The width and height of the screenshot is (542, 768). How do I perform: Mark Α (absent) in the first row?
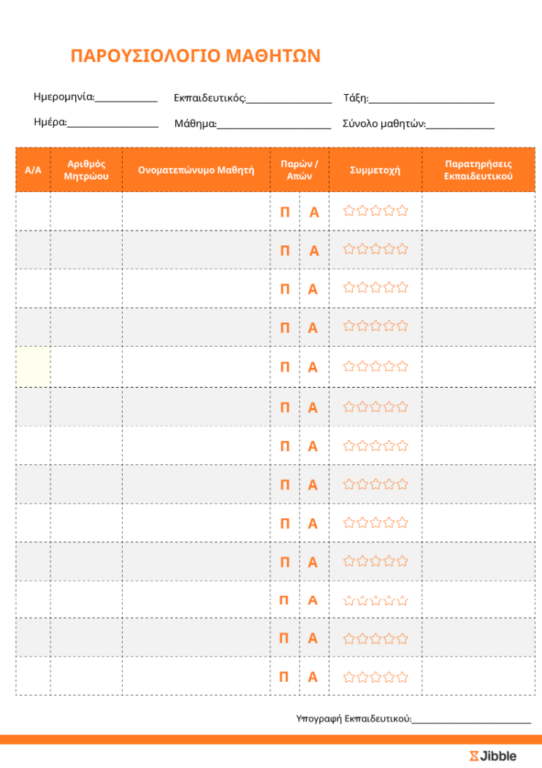pos(314,212)
